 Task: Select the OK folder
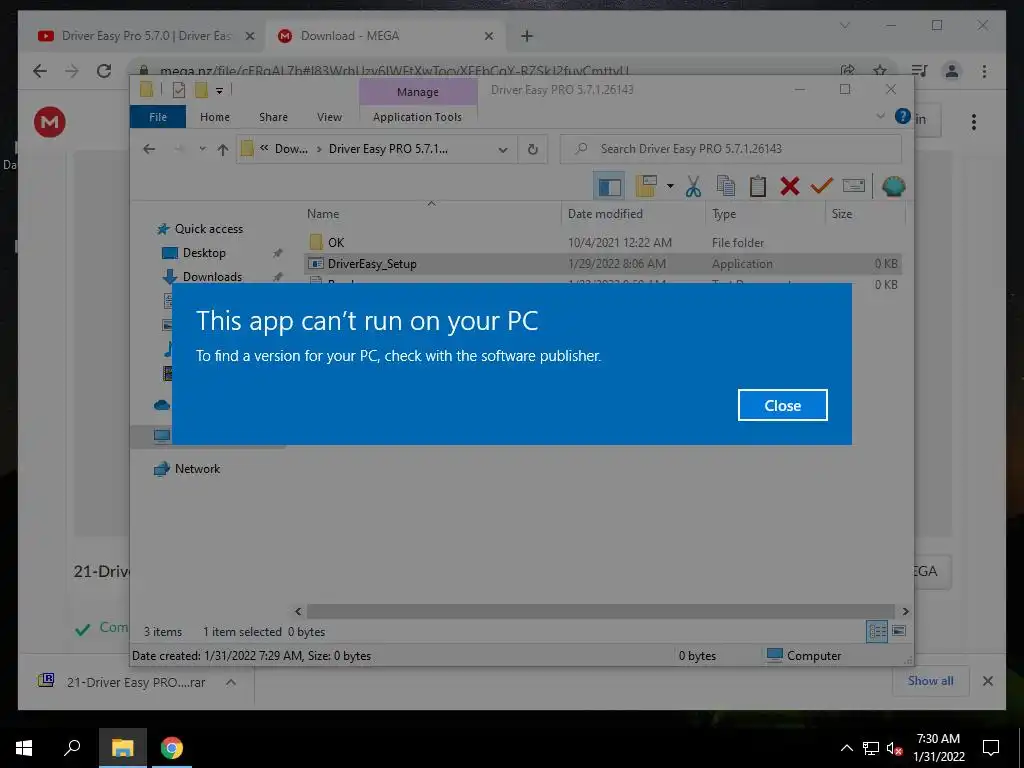point(336,242)
